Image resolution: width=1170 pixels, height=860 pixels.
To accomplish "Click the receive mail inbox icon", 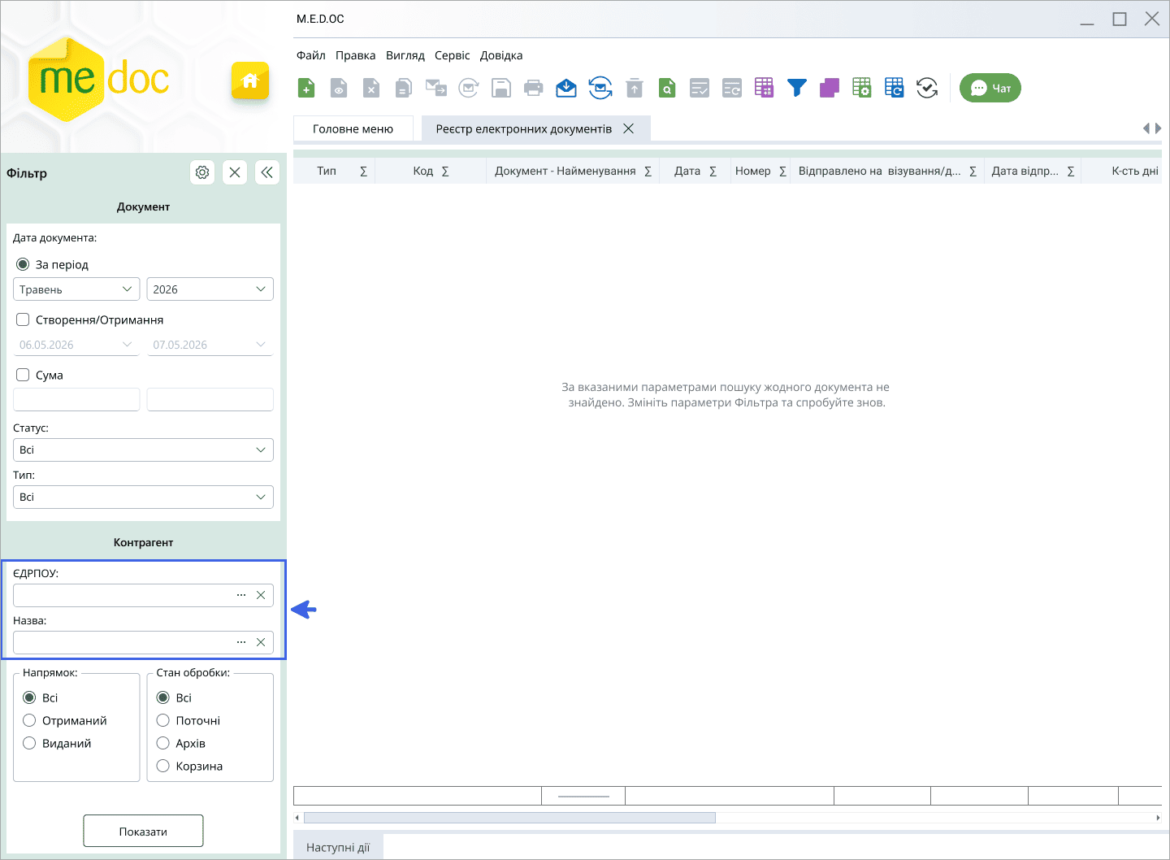I will pos(566,88).
